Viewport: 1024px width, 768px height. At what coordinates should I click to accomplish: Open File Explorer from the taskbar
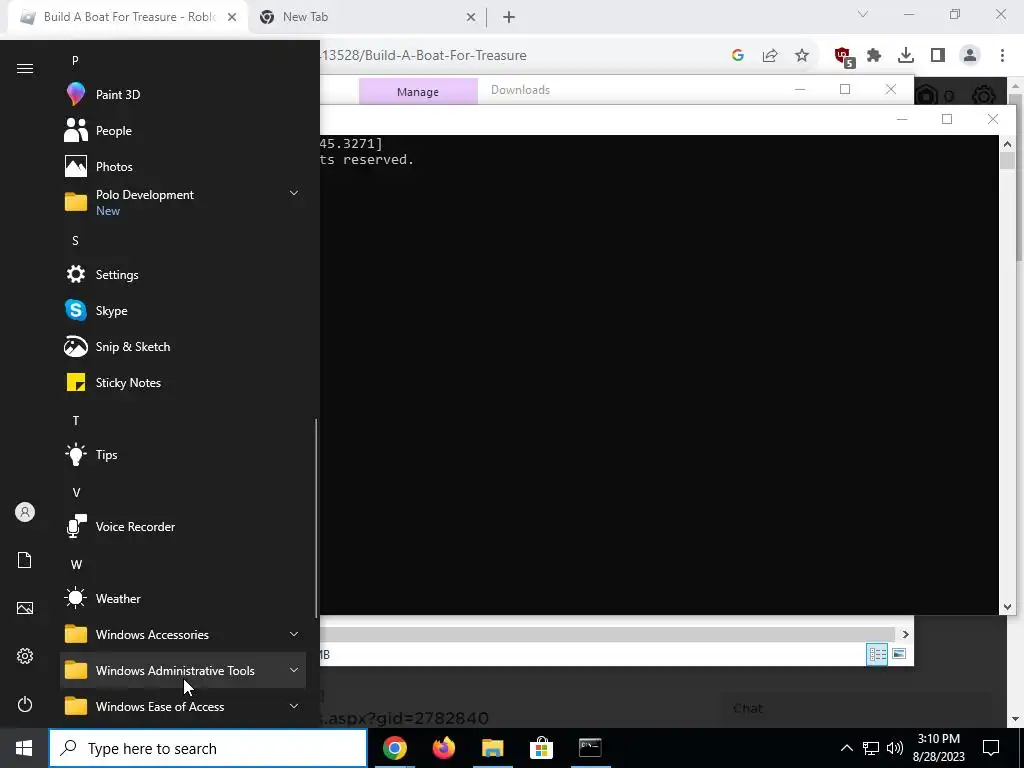coord(492,748)
